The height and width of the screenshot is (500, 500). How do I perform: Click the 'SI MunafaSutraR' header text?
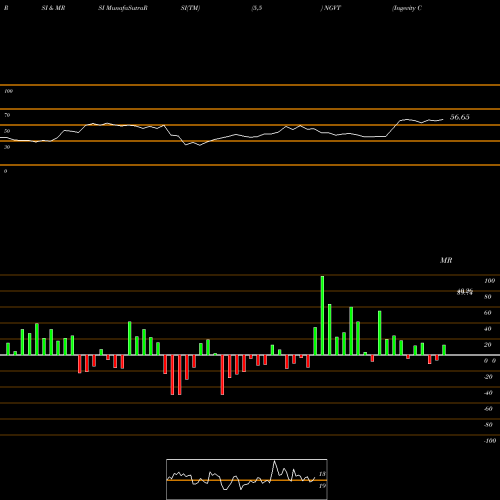click(123, 8)
